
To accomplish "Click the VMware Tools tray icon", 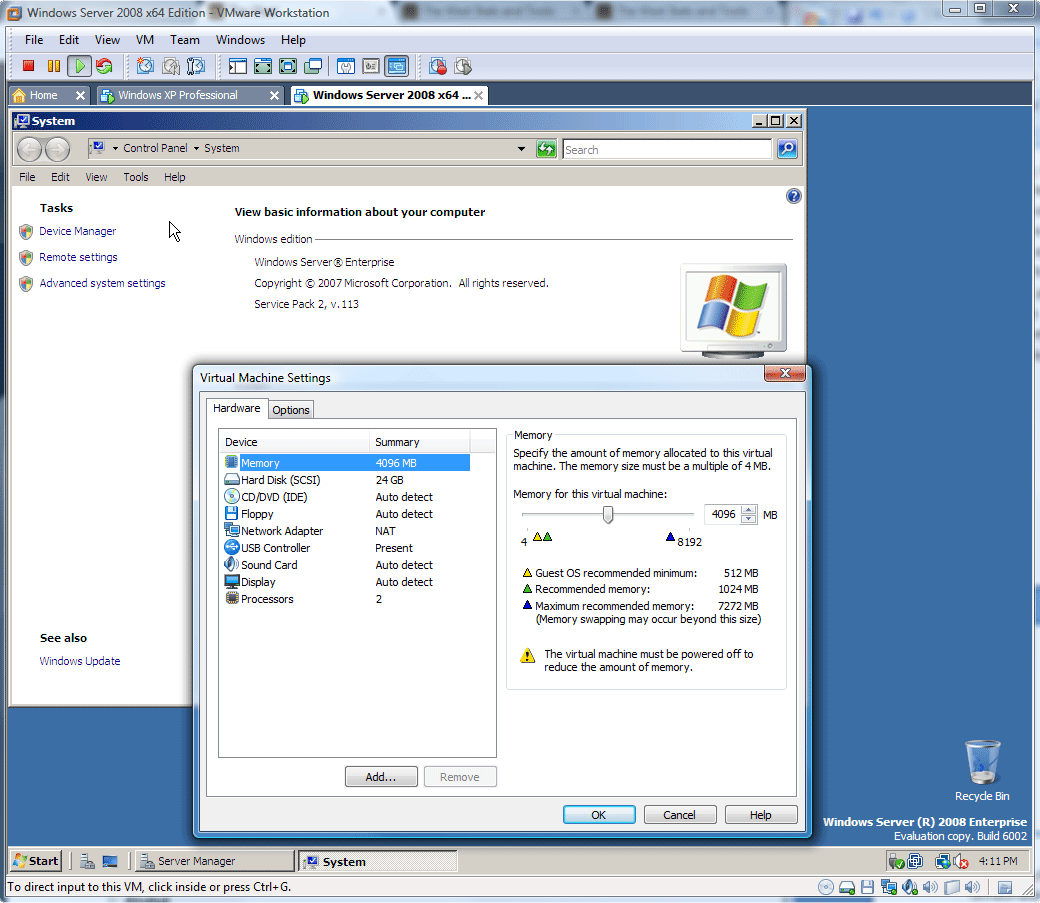I will 915,861.
